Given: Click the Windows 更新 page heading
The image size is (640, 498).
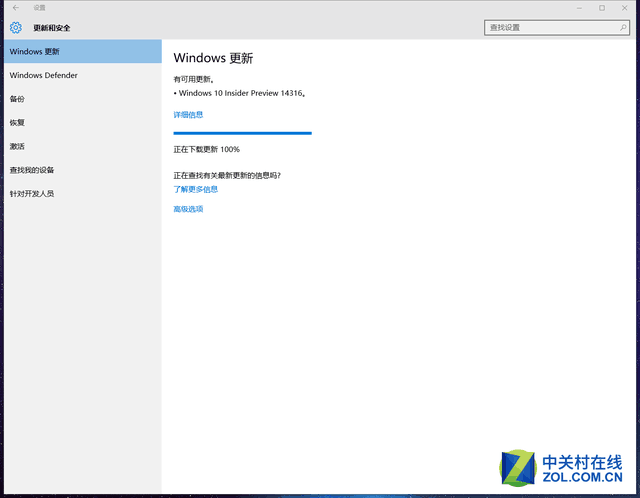Looking at the screenshot, I should 213,58.
